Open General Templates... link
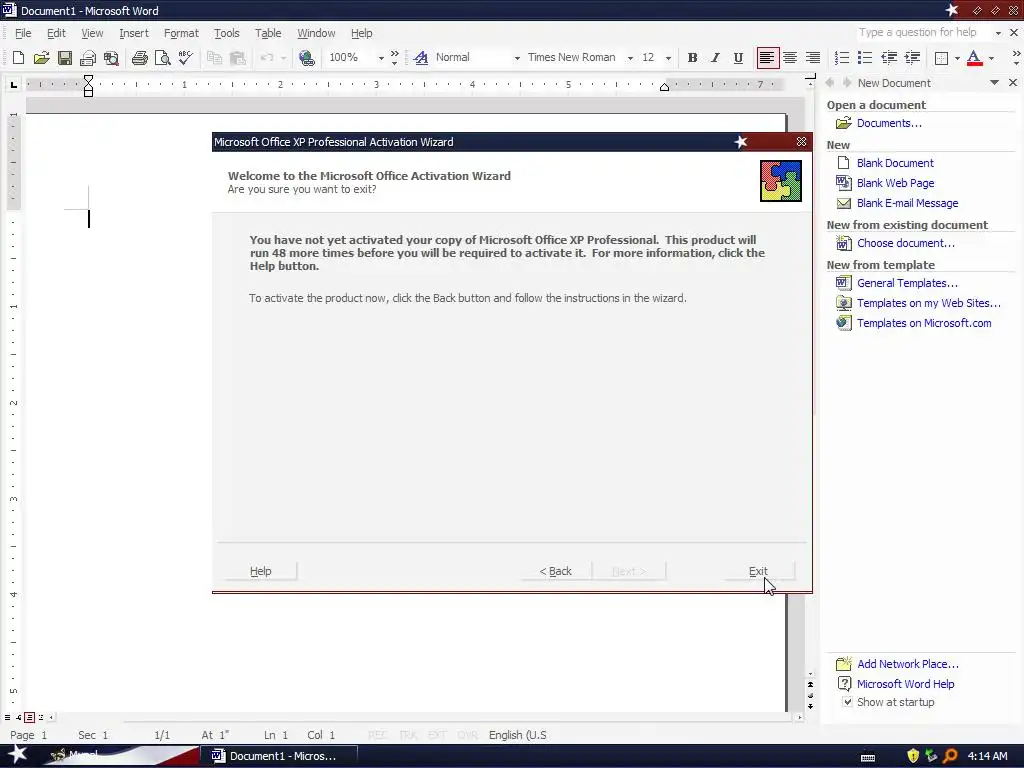This screenshot has height=768, width=1024. pos(907,283)
